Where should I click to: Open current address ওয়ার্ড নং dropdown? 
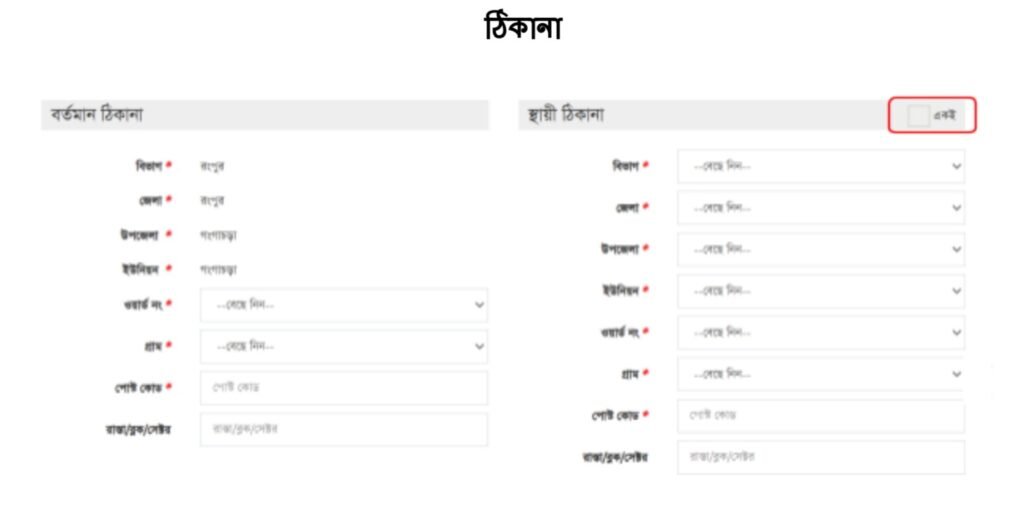pyautogui.click(x=343, y=305)
